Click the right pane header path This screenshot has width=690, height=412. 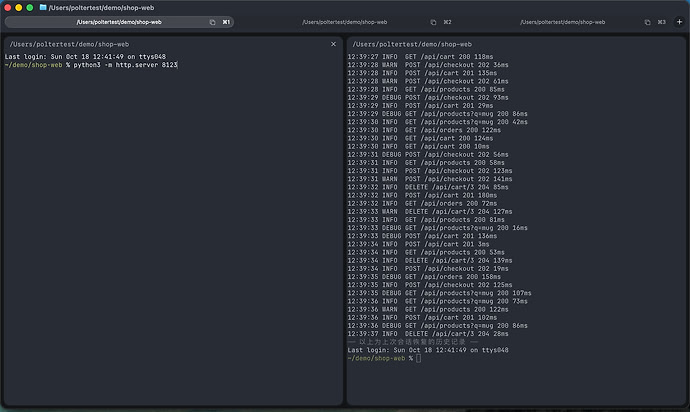pos(412,44)
